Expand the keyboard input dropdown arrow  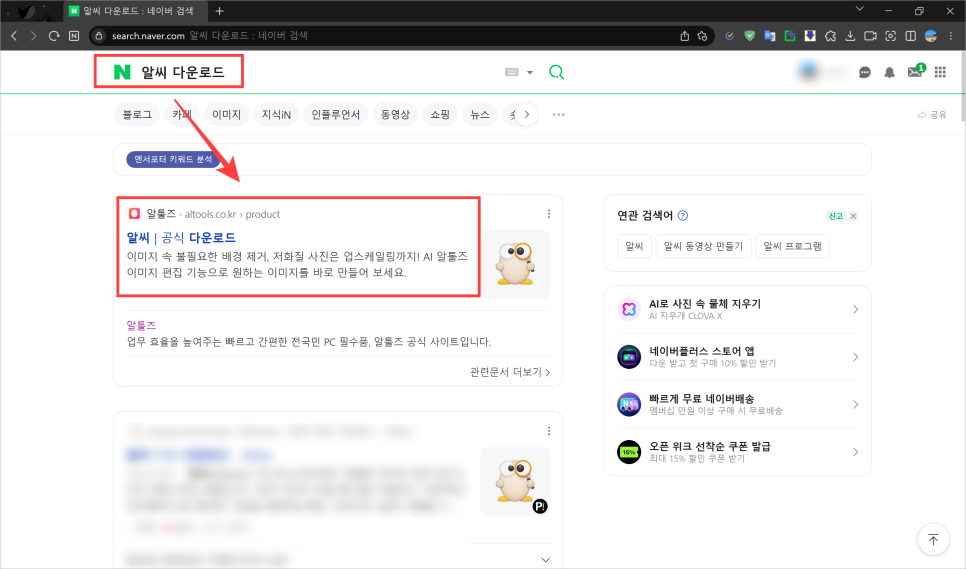(530, 73)
